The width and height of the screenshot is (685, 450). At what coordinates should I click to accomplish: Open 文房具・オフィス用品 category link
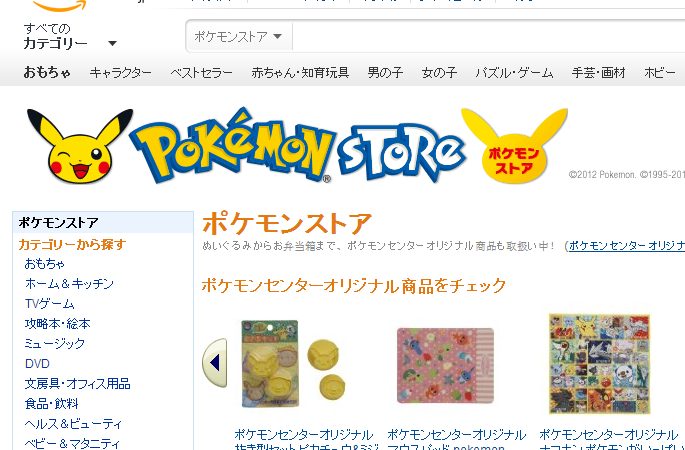[x=77, y=384]
